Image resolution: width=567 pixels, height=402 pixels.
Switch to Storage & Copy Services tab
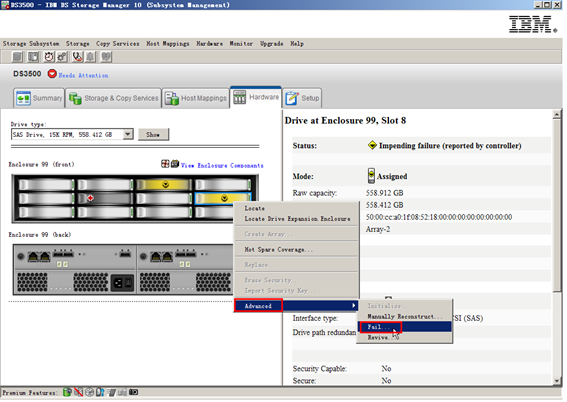[x=114, y=98]
